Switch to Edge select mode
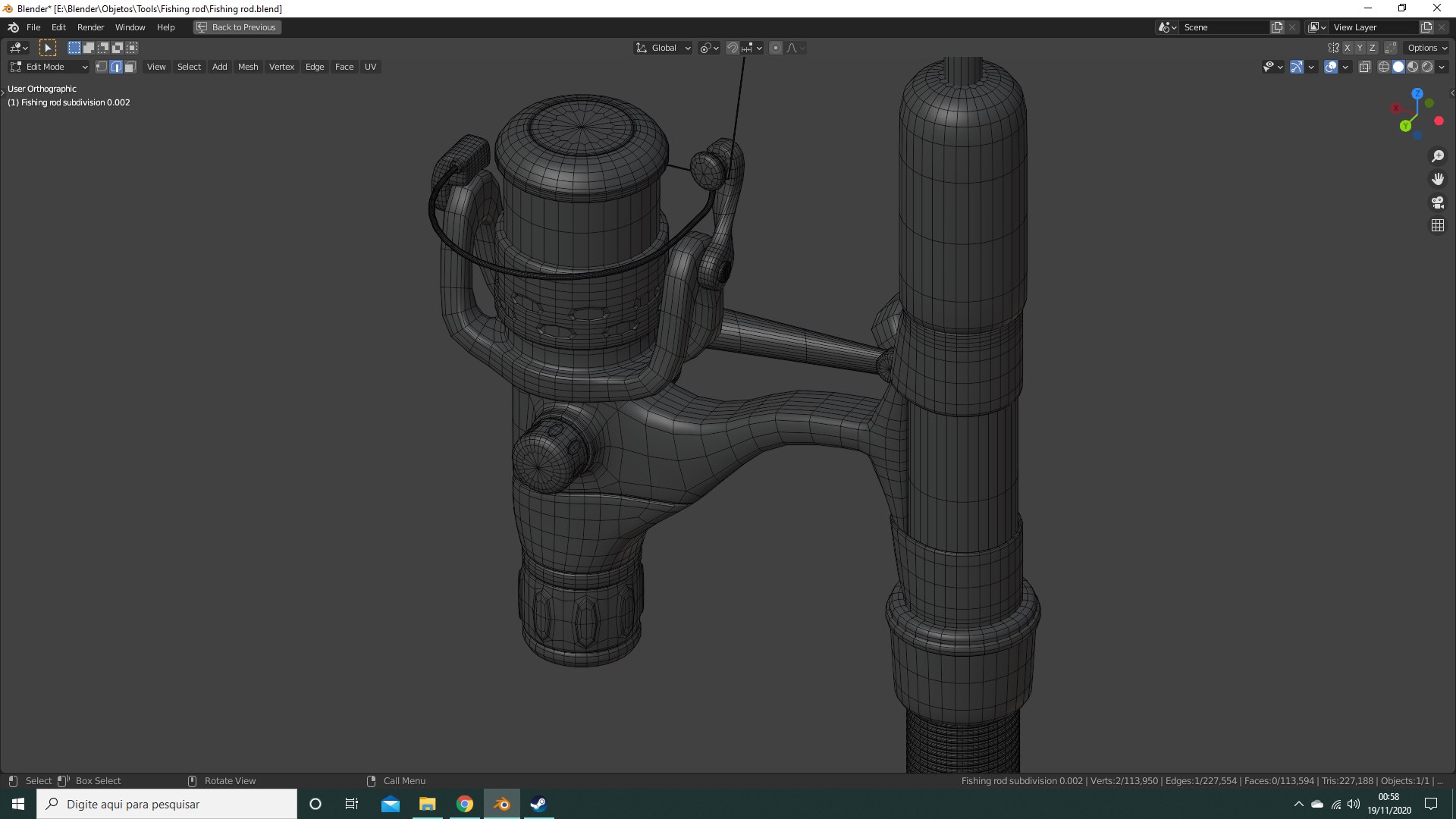1456x819 pixels. tap(116, 67)
